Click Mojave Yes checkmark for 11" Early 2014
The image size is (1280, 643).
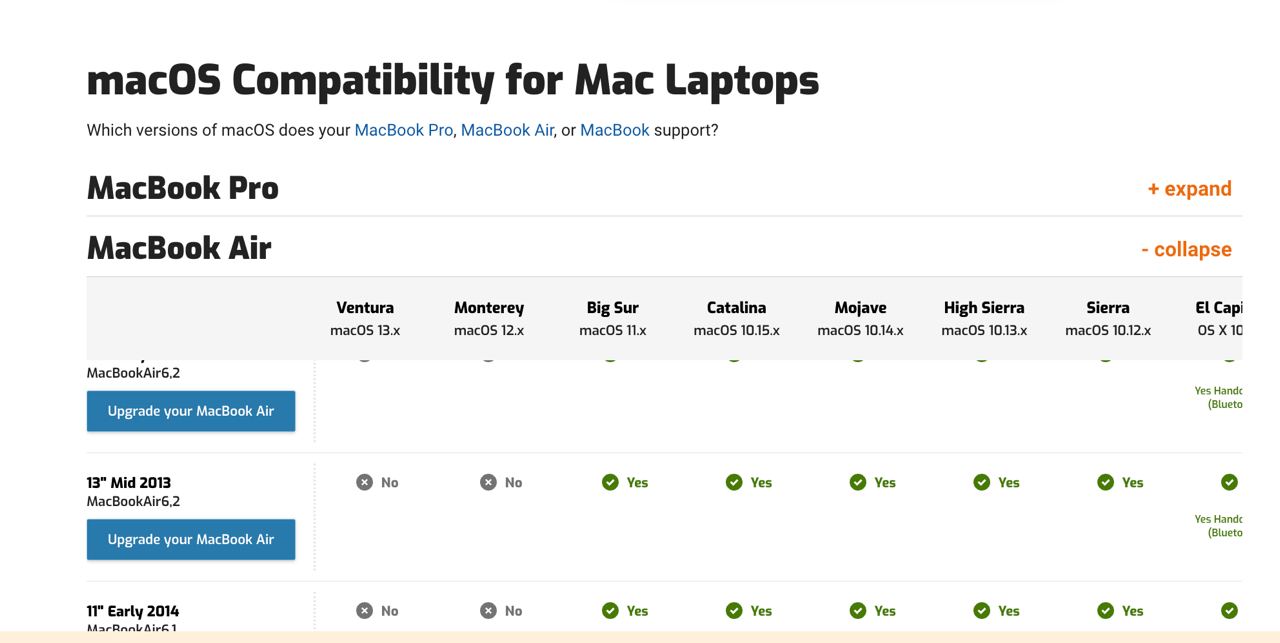(858, 610)
